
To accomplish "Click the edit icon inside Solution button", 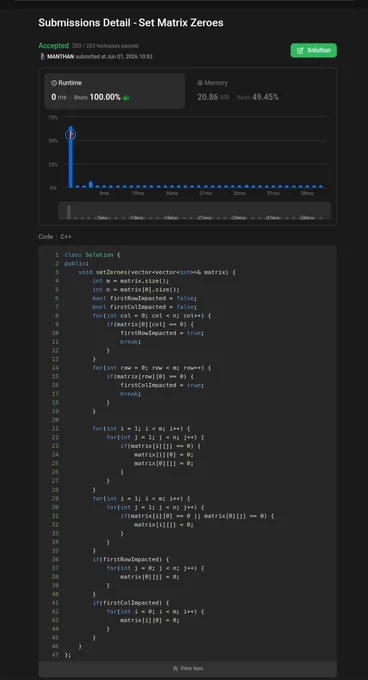I will [x=300, y=50].
